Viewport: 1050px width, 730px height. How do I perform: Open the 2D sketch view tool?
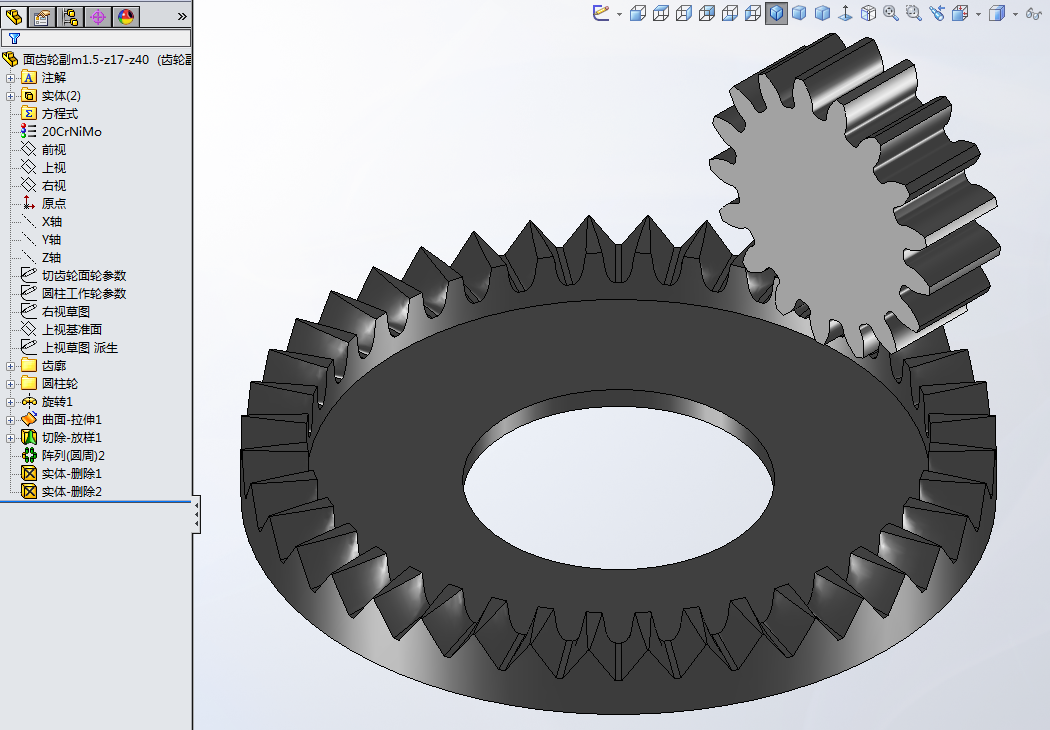pos(601,13)
